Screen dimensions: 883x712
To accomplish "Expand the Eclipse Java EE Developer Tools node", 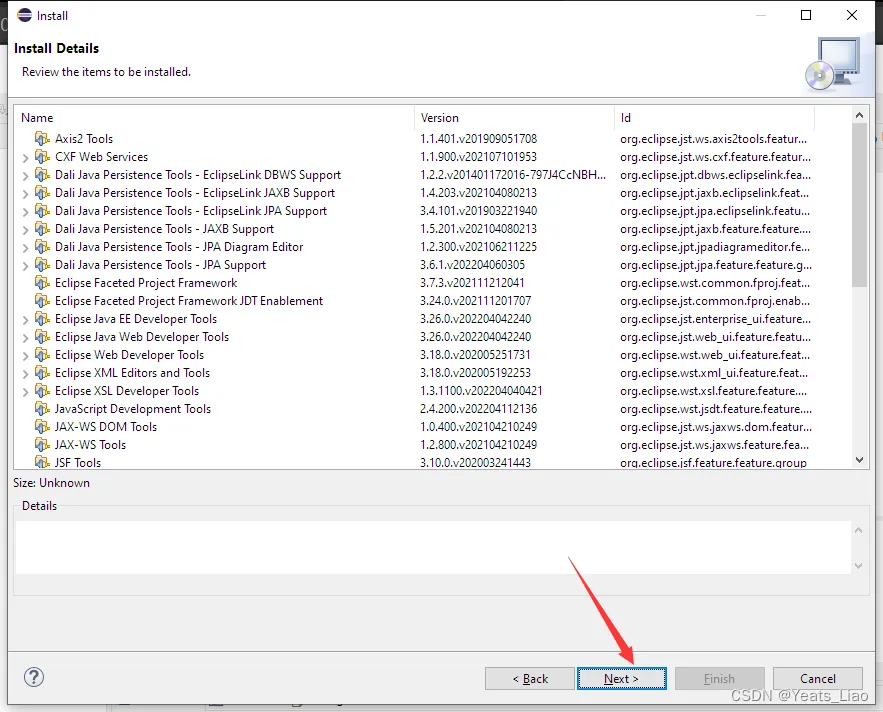I will [25, 320].
